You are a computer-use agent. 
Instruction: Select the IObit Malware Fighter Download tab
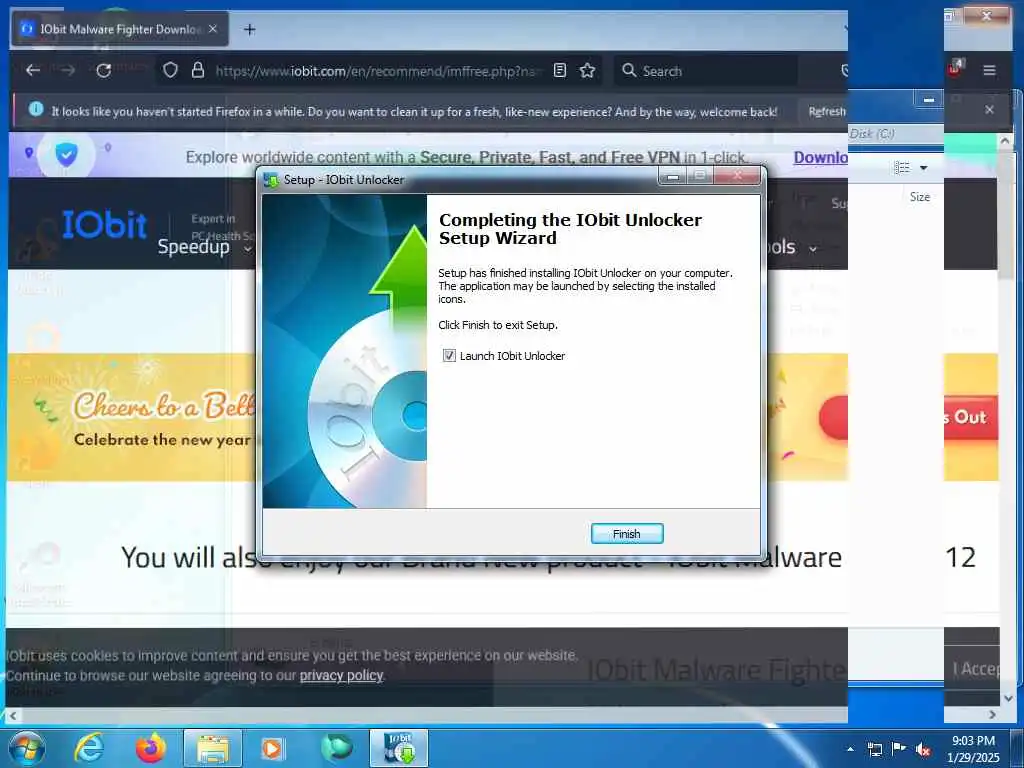pyautogui.click(x=120, y=29)
